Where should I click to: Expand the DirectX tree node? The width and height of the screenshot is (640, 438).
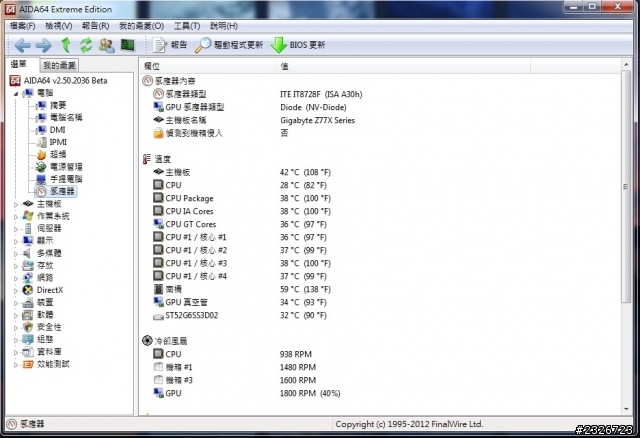pyautogui.click(x=16, y=291)
